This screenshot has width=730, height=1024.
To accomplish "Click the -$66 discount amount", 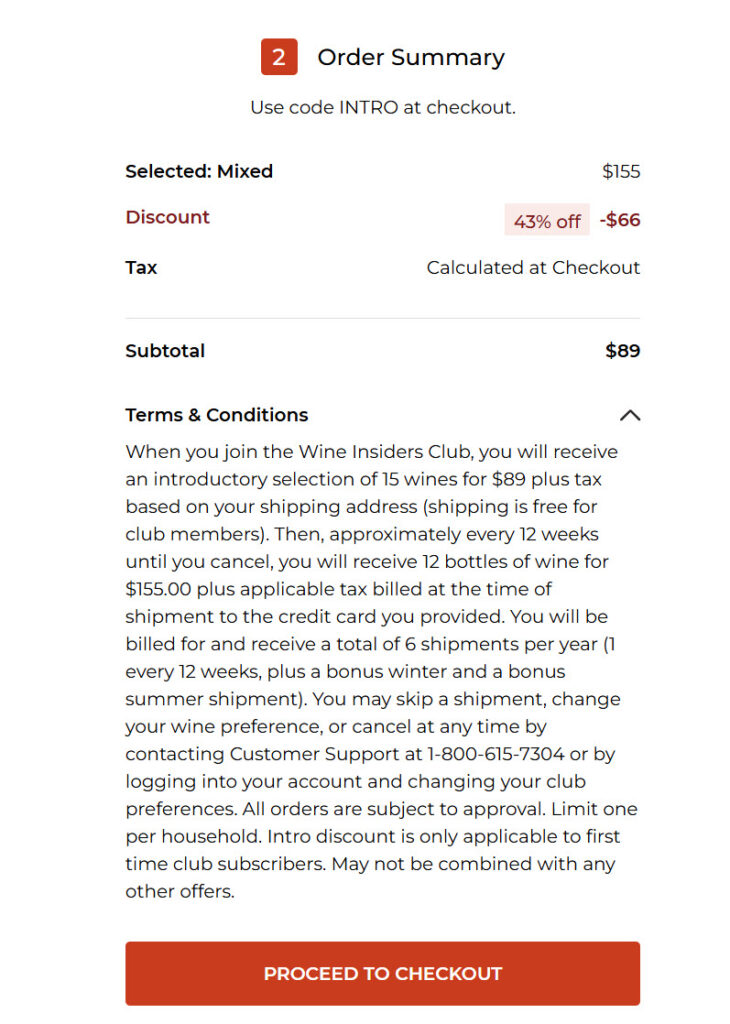I will 620,219.
